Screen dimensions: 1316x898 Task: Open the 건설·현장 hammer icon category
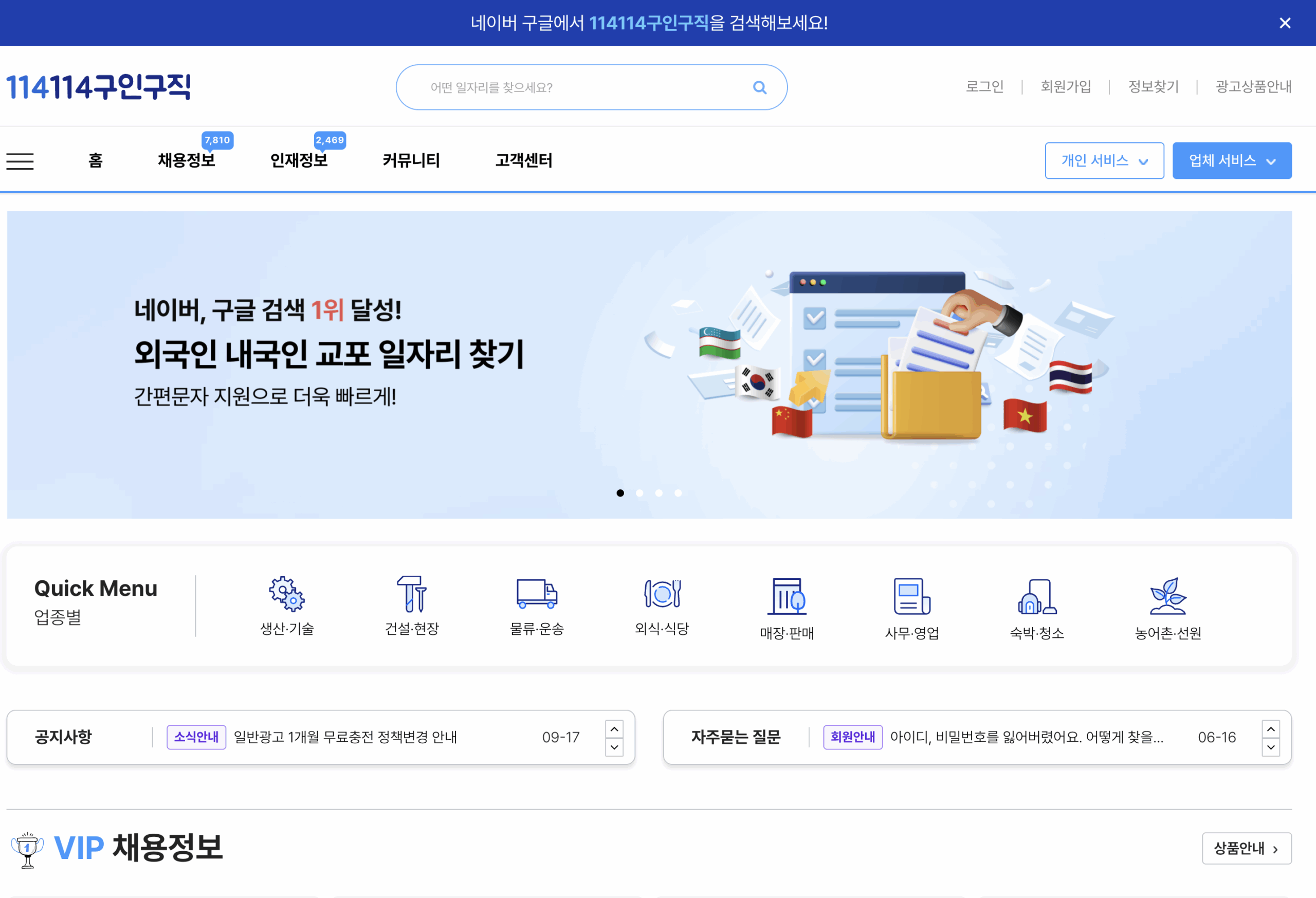pos(412,594)
